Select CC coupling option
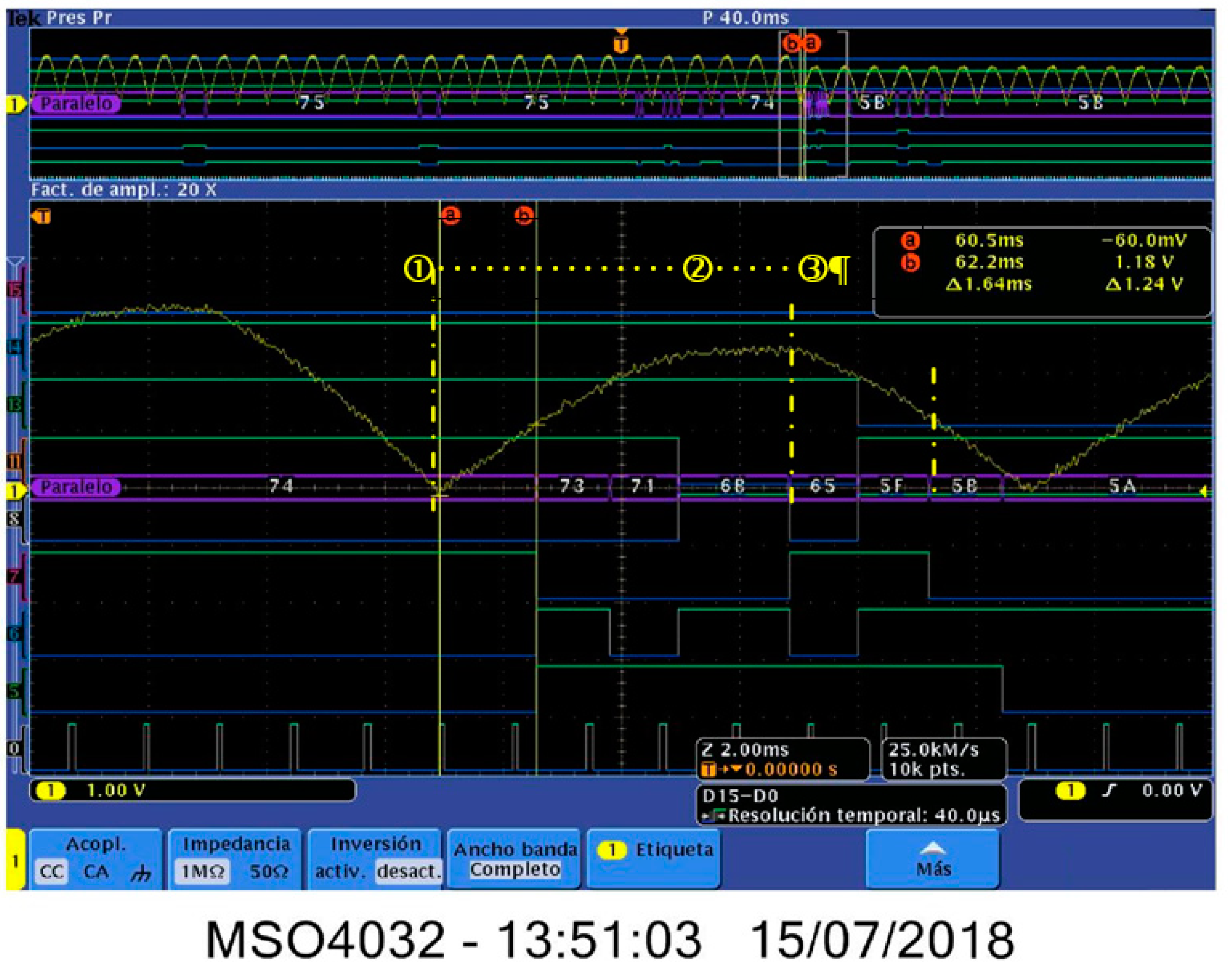 click(52, 871)
